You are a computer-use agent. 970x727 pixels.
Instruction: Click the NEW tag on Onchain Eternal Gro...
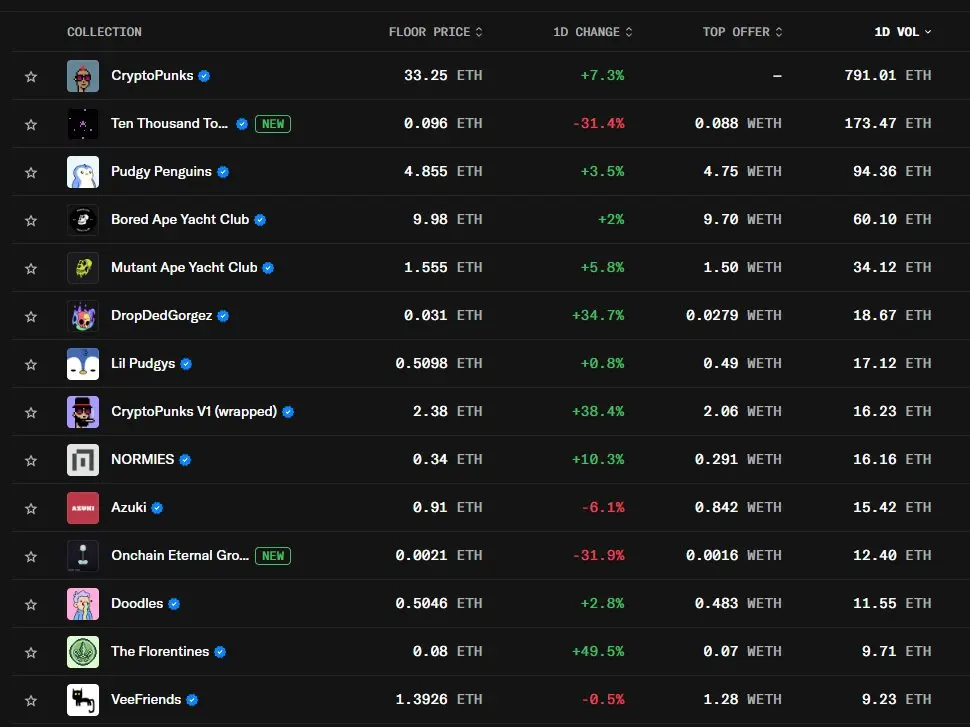[273, 556]
